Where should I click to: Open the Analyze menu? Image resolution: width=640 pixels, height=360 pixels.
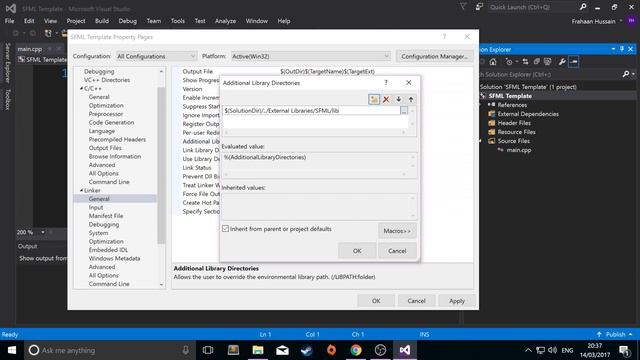pos(225,21)
